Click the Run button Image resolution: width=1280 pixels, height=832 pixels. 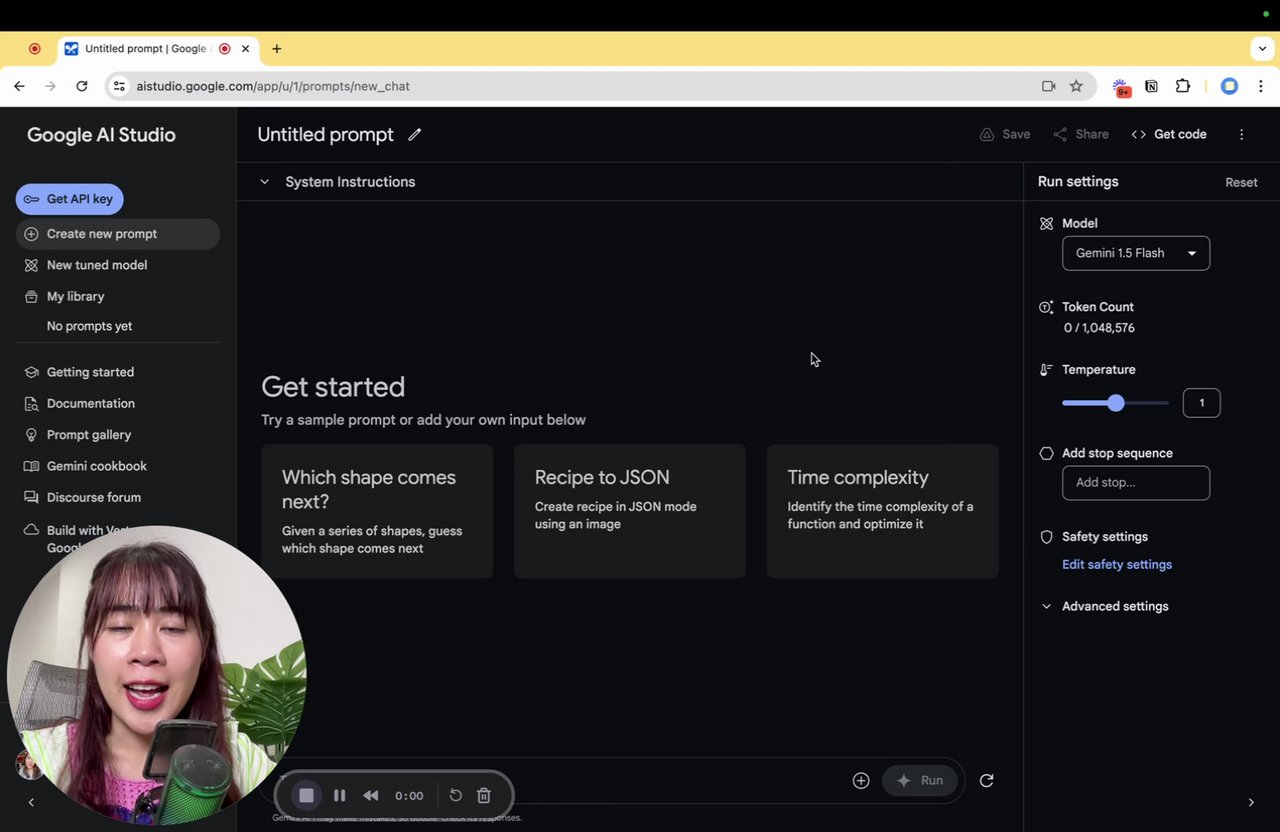pyautogui.click(x=919, y=781)
